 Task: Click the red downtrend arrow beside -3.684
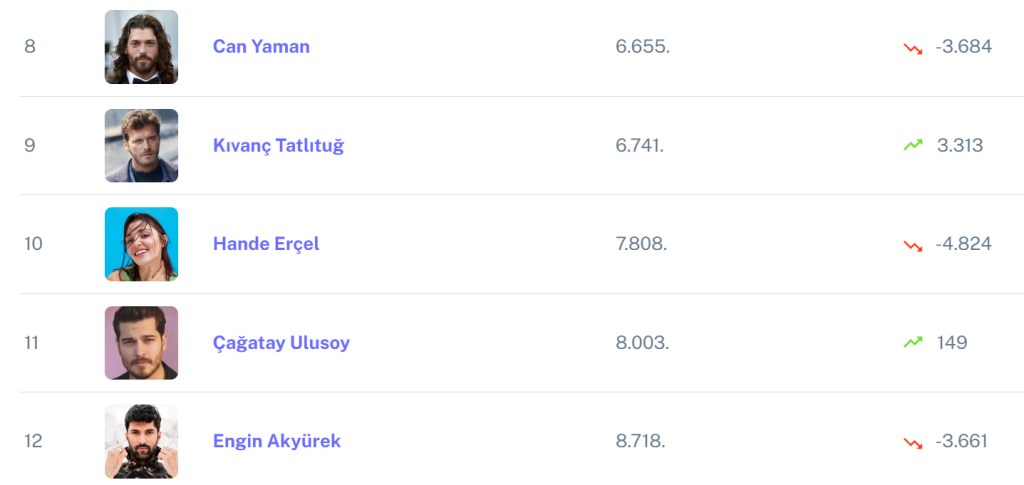(x=912, y=47)
